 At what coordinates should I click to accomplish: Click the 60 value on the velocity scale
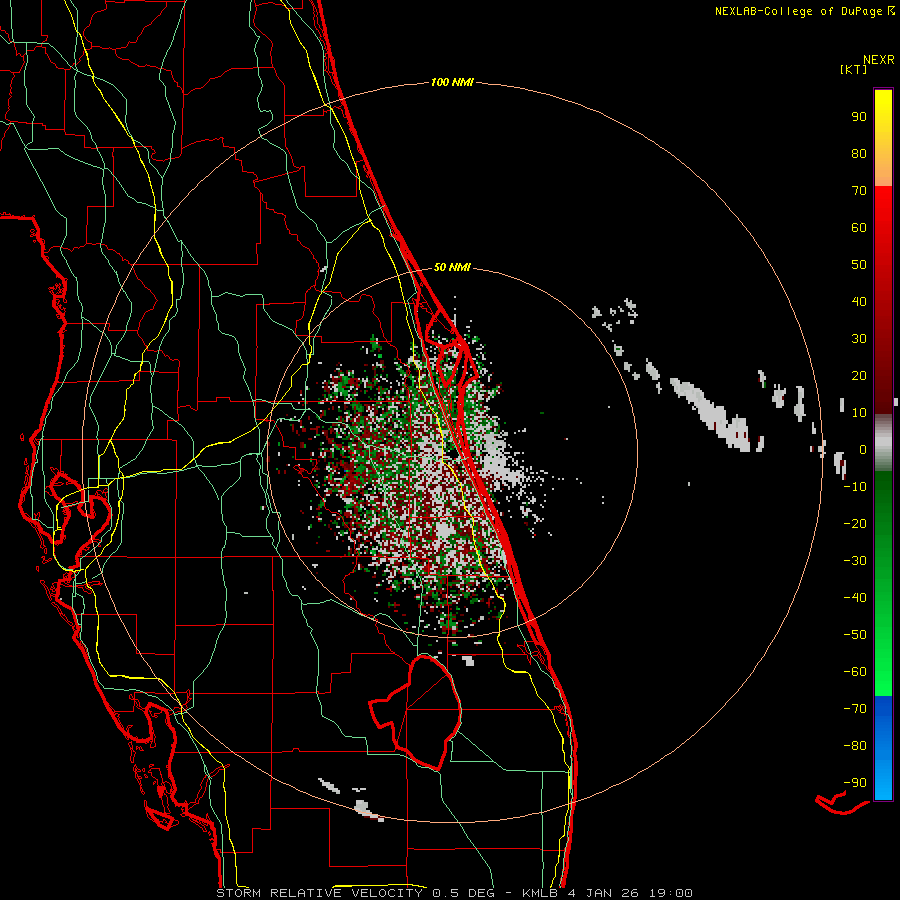point(859,227)
